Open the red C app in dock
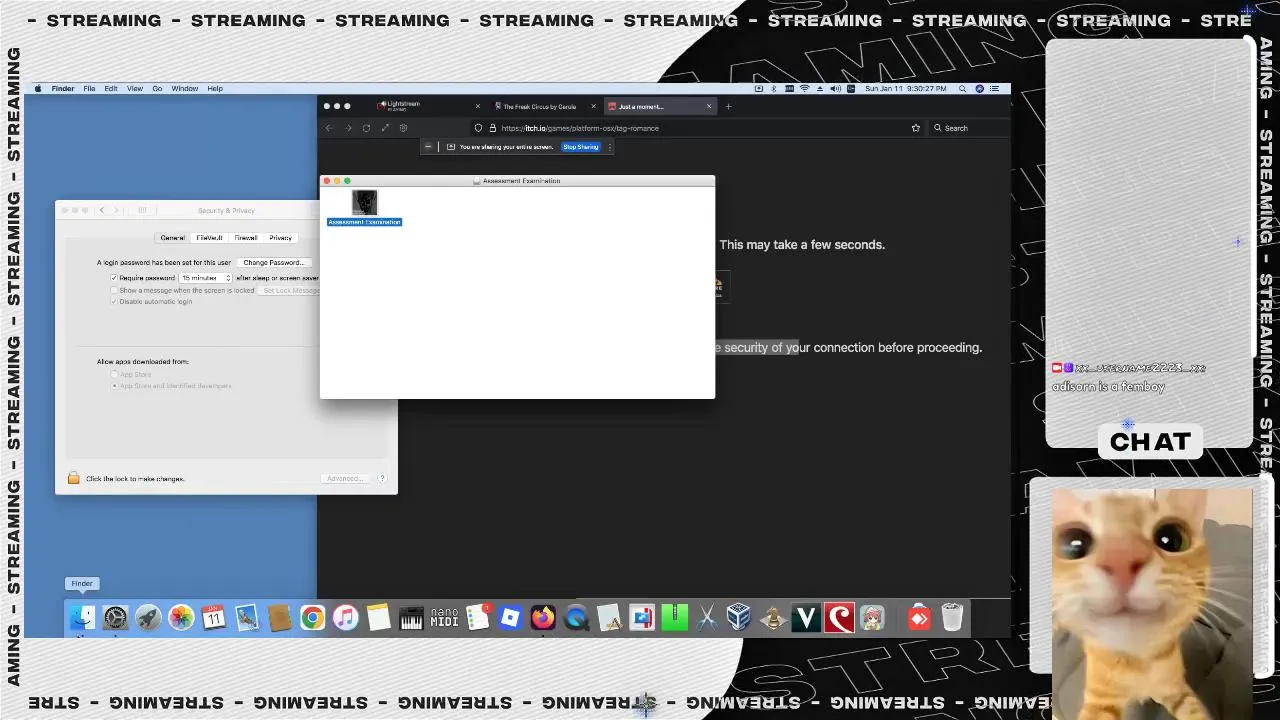1280x720 pixels. 839,618
